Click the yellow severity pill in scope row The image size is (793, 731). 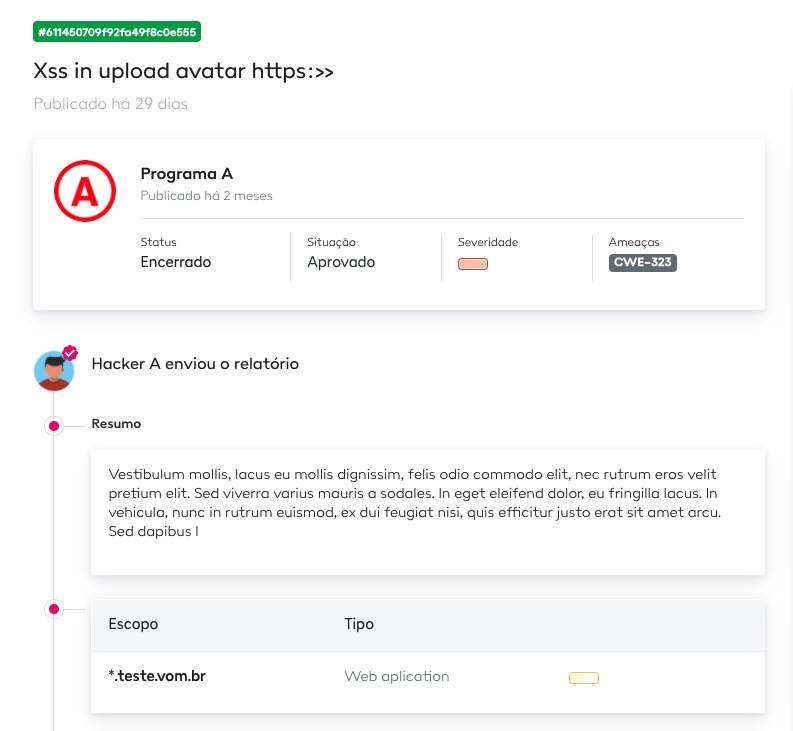point(583,678)
